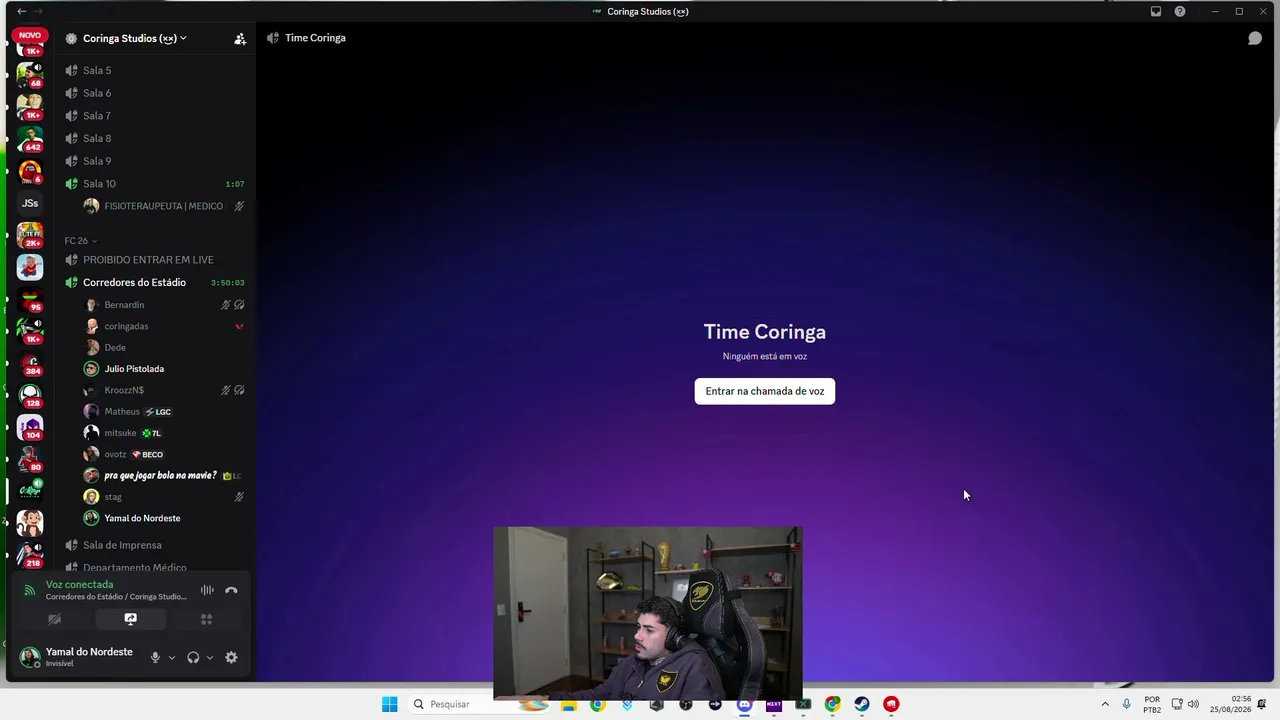Open the Sala 7 voice channel
The height and width of the screenshot is (720, 1280).
(155, 116)
